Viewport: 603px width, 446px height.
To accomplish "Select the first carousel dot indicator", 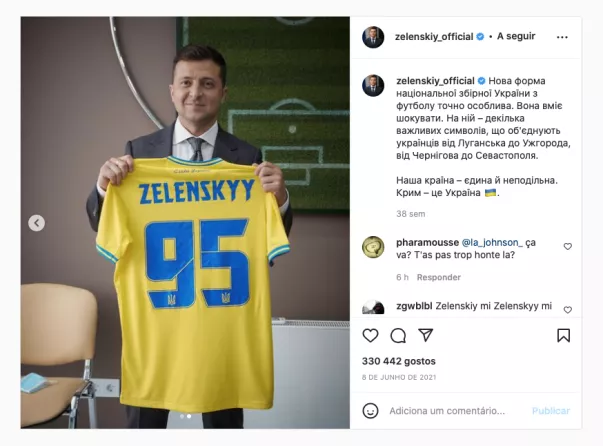I will pyautogui.click(x=182, y=416).
